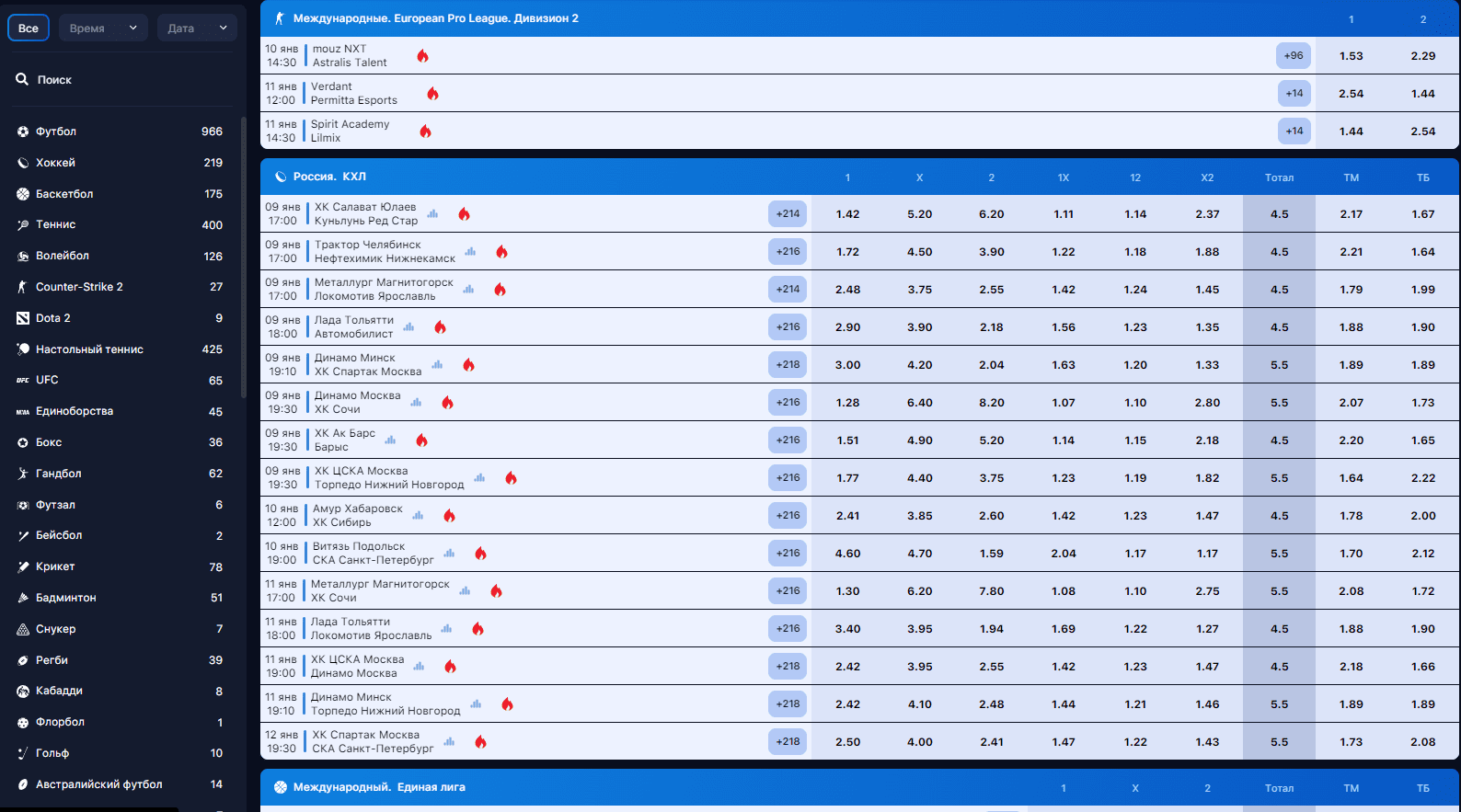Open statistics icon for Трактор Челябинск match
The height and width of the screenshot is (812, 1461).
click(470, 251)
